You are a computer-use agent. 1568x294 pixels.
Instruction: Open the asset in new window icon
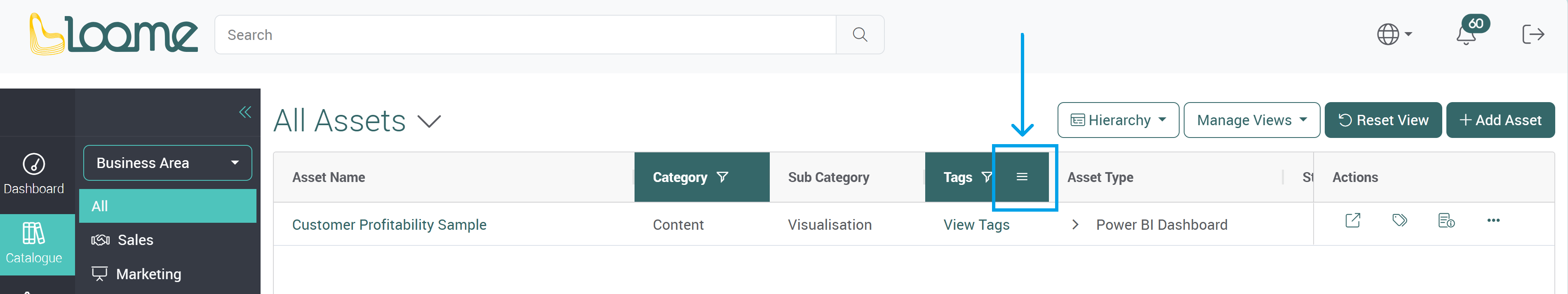pos(1352,221)
